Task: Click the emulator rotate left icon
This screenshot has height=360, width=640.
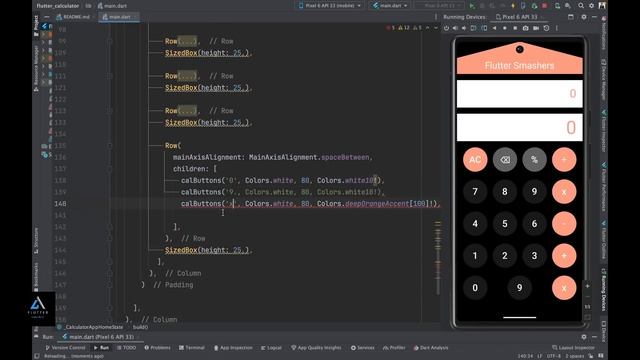Action: pos(473,28)
